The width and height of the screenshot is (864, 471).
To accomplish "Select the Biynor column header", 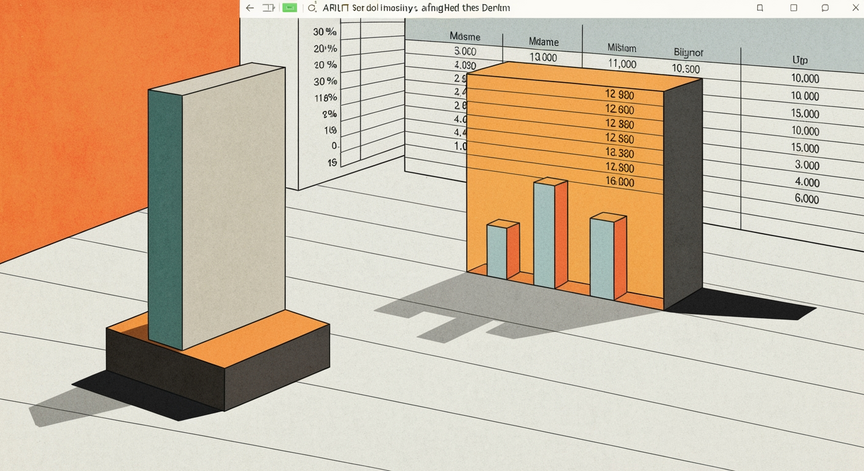I will (688, 52).
